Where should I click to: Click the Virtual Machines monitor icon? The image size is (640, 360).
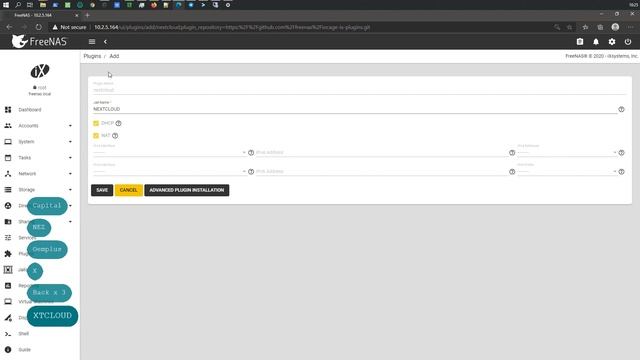coord(8,302)
